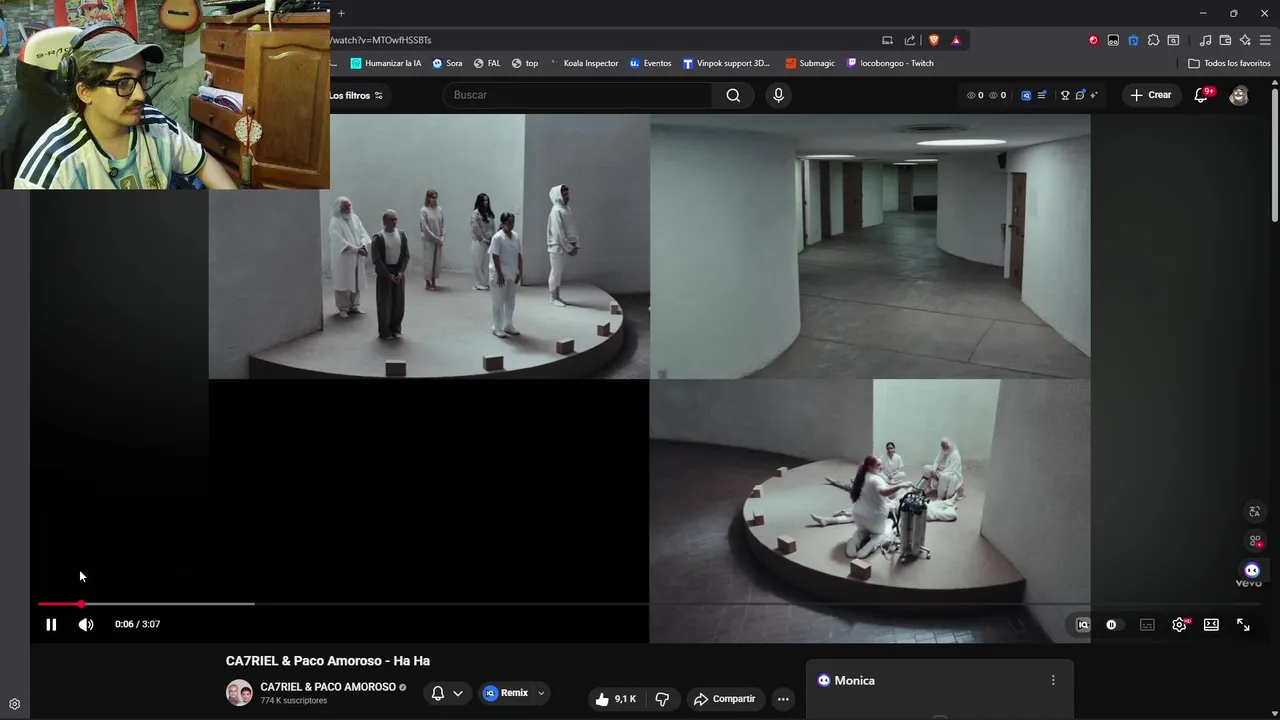Open CA7RIEL & PACO AMOROSO channel link
Screen dimensions: 1280x720
tap(328, 687)
